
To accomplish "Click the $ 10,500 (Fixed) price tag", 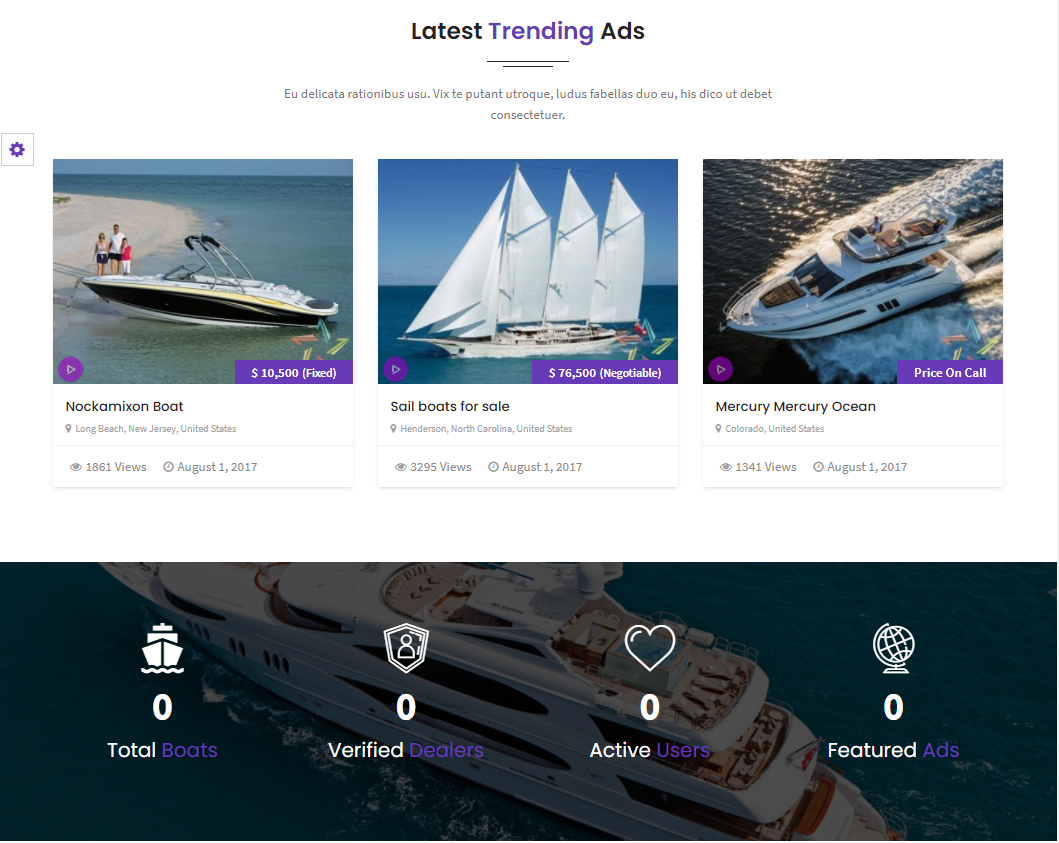I will tap(294, 372).
